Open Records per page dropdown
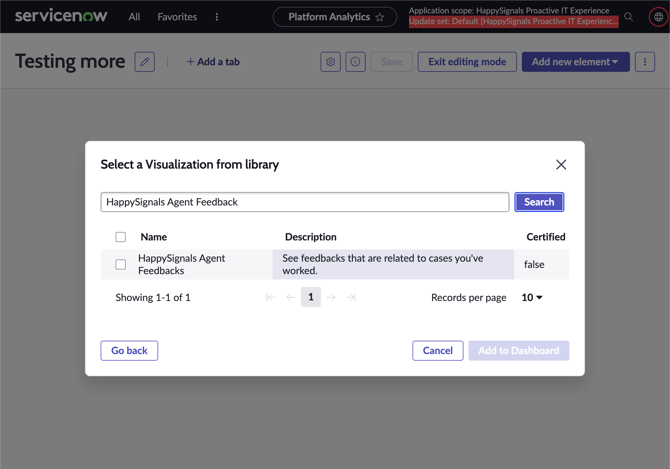The image size is (670, 469). [532, 297]
